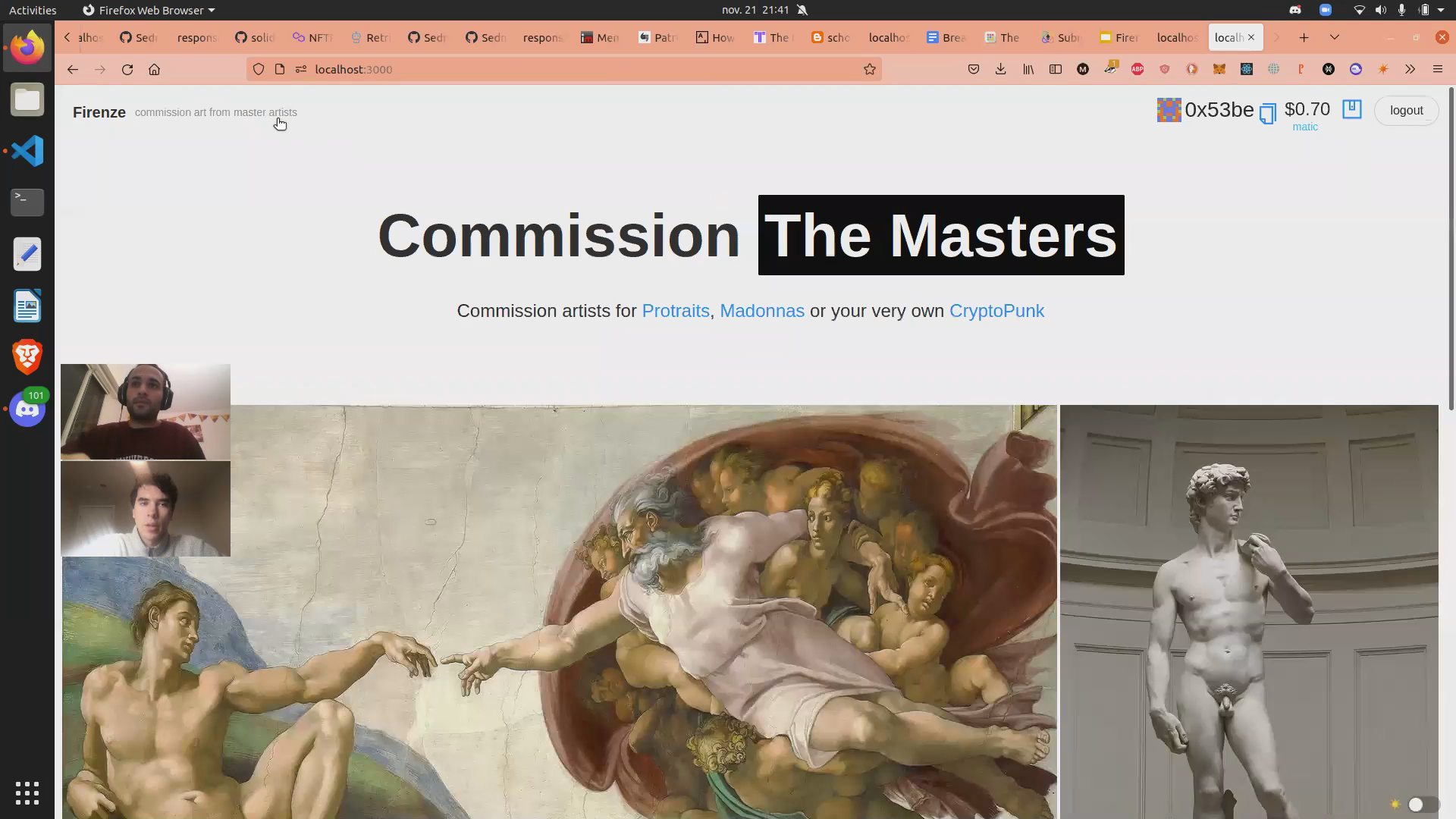Open Firefox Web Browser app menu
This screenshot has height=819, width=1456.
pyautogui.click(x=149, y=10)
